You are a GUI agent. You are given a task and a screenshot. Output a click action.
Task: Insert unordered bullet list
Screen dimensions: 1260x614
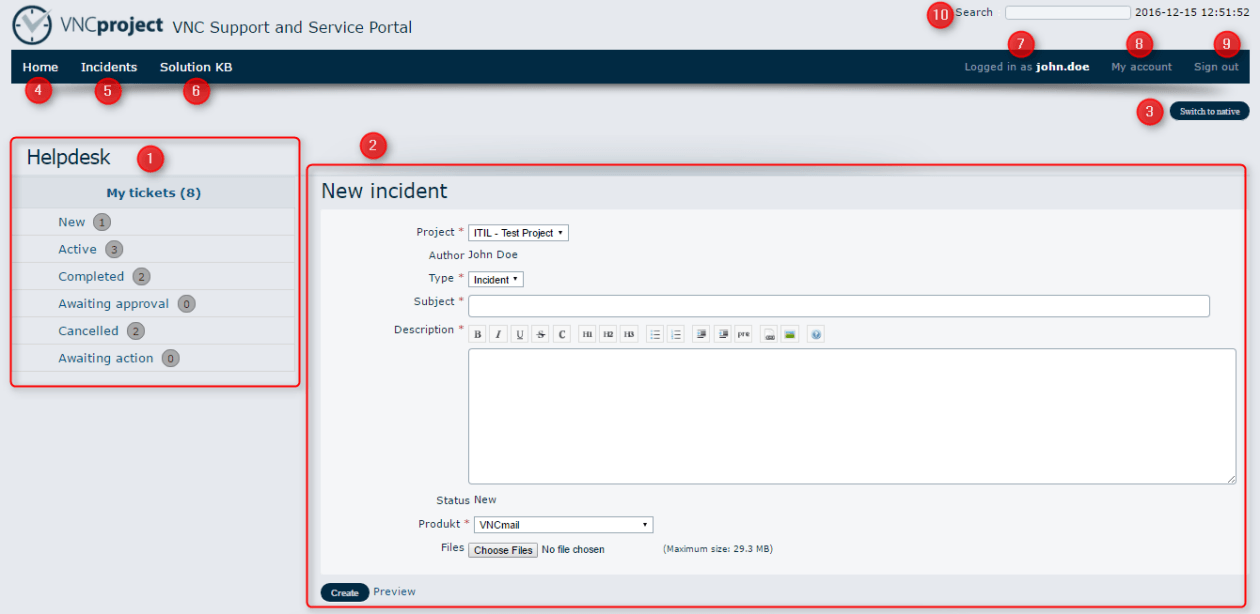pos(655,334)
